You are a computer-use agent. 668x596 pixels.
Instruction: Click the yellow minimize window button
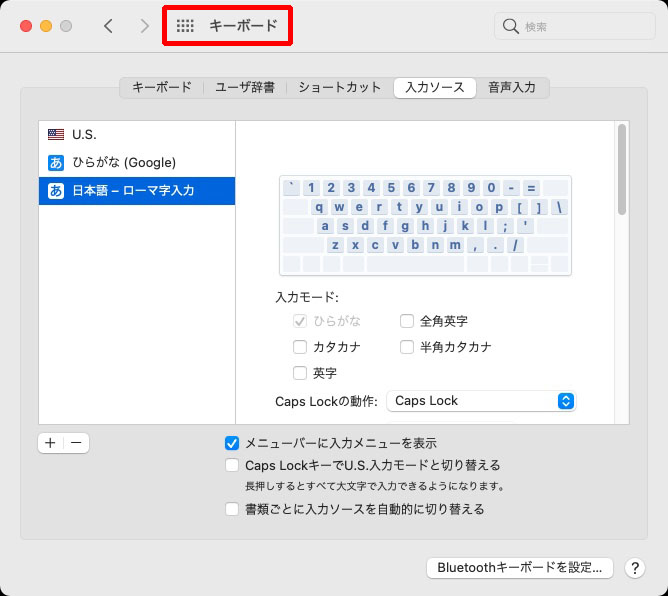46,26
